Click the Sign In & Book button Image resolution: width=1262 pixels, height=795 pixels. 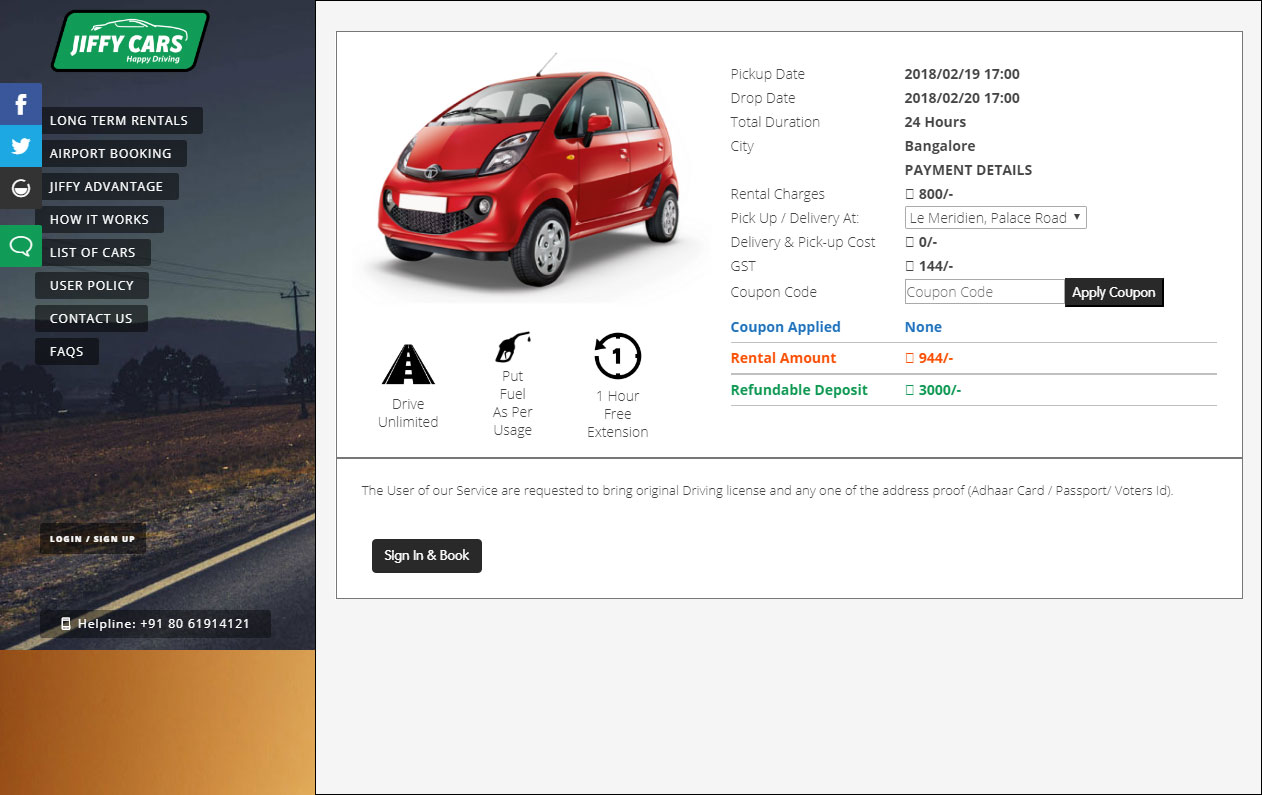[427, 556]
